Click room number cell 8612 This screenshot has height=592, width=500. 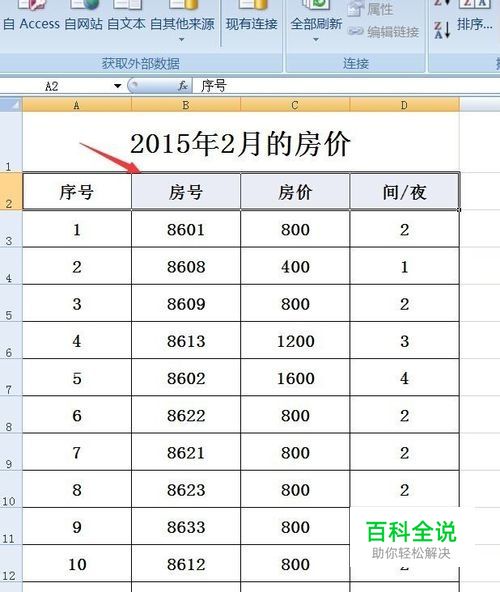186,563
